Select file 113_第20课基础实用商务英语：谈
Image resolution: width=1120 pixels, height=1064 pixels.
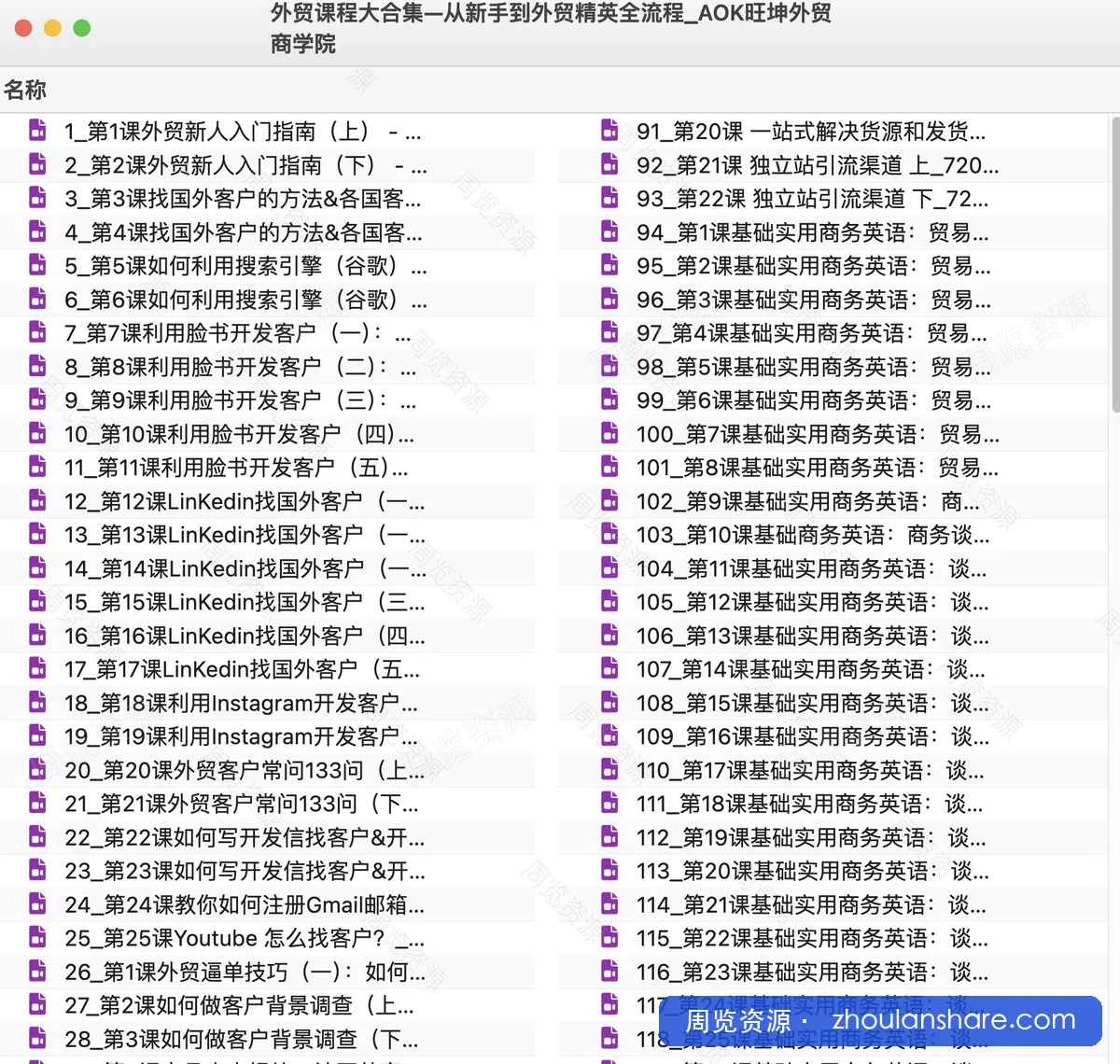(x=813, y=871)
